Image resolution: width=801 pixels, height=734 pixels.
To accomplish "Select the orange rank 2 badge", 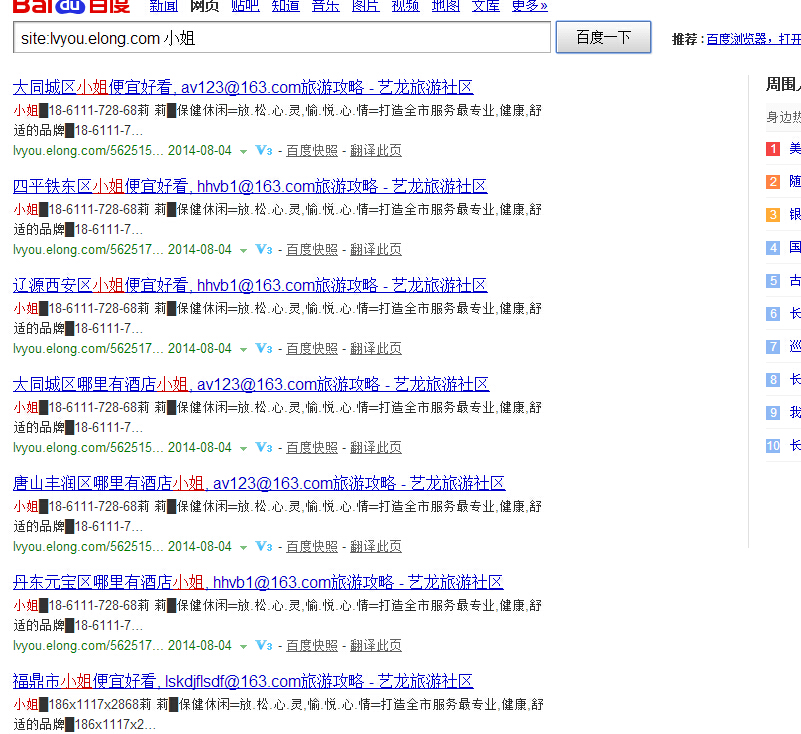I will point(773,182).
